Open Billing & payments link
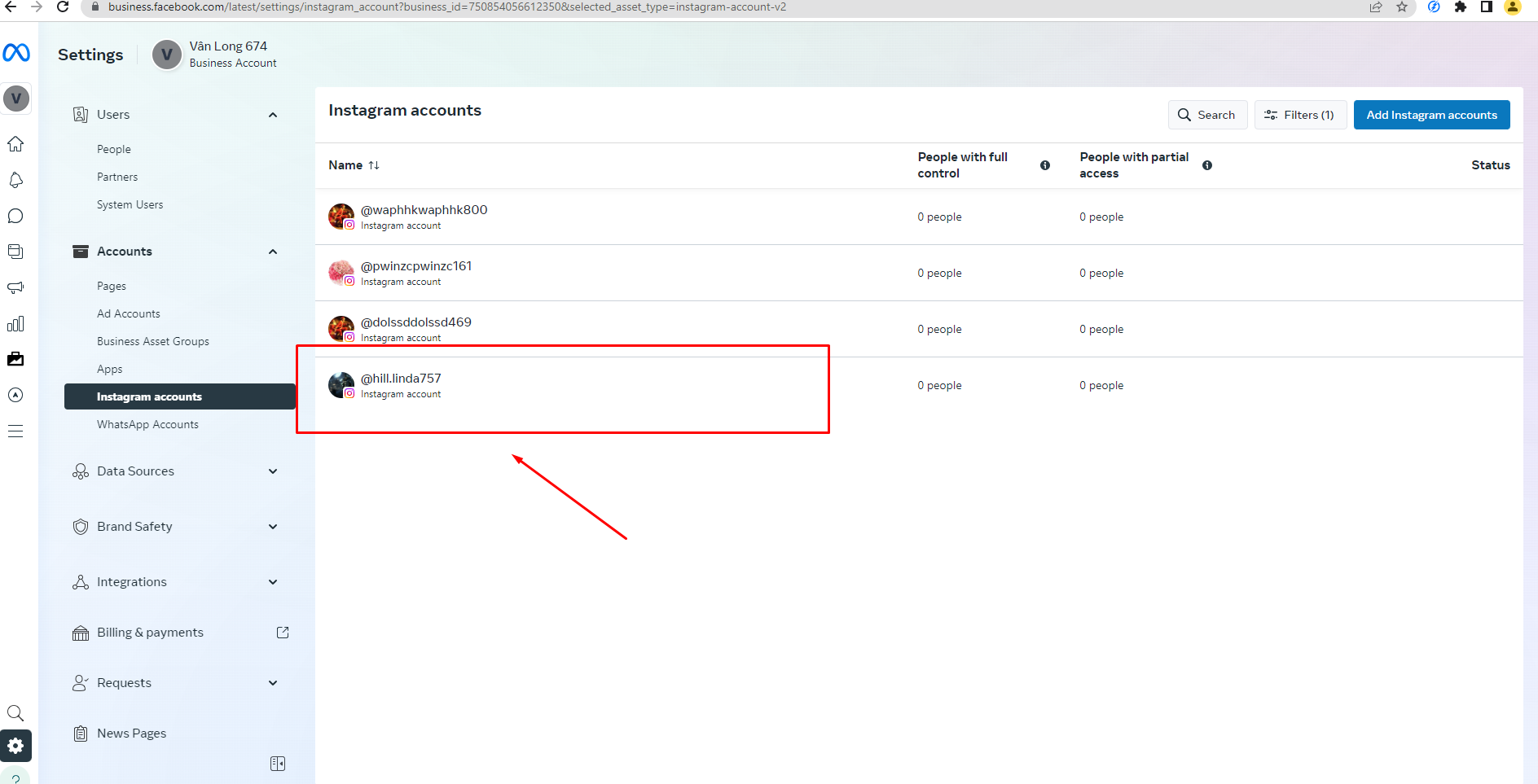This screenshot has width=1538, height=784. (x=150, y=633)
